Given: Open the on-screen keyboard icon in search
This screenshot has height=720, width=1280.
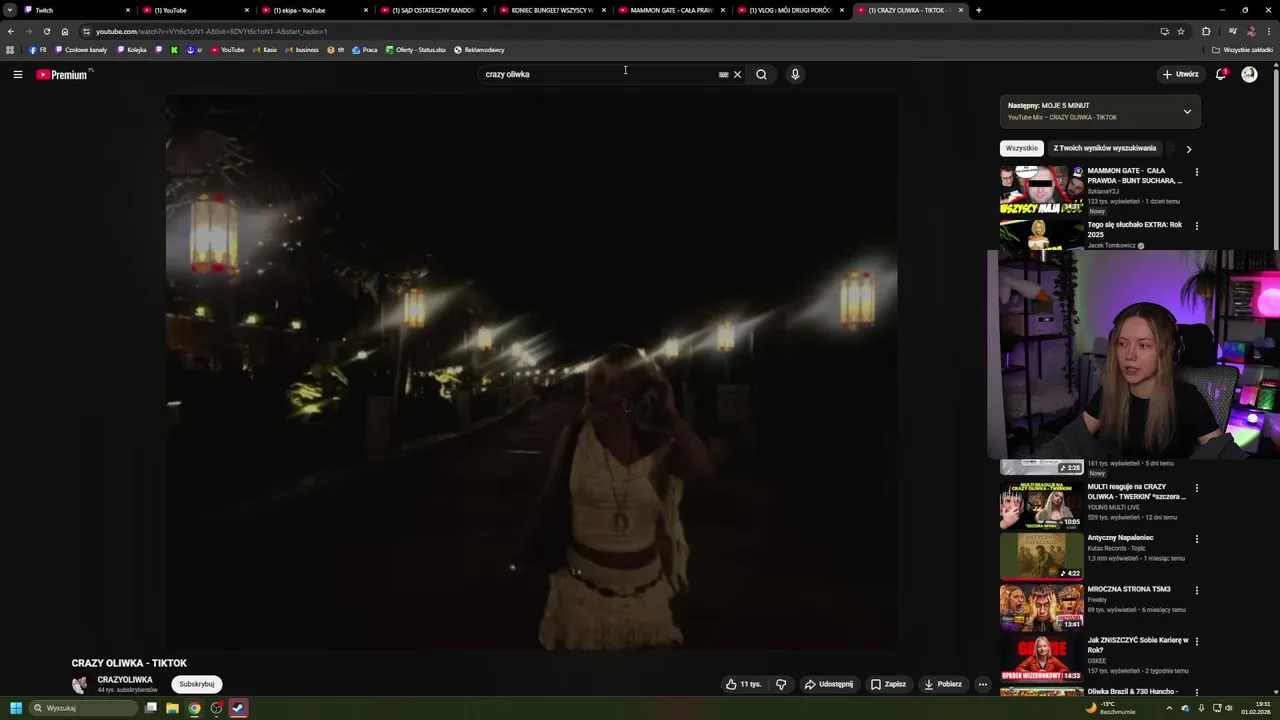Looking at the screenshot, I should coord(723,74).
